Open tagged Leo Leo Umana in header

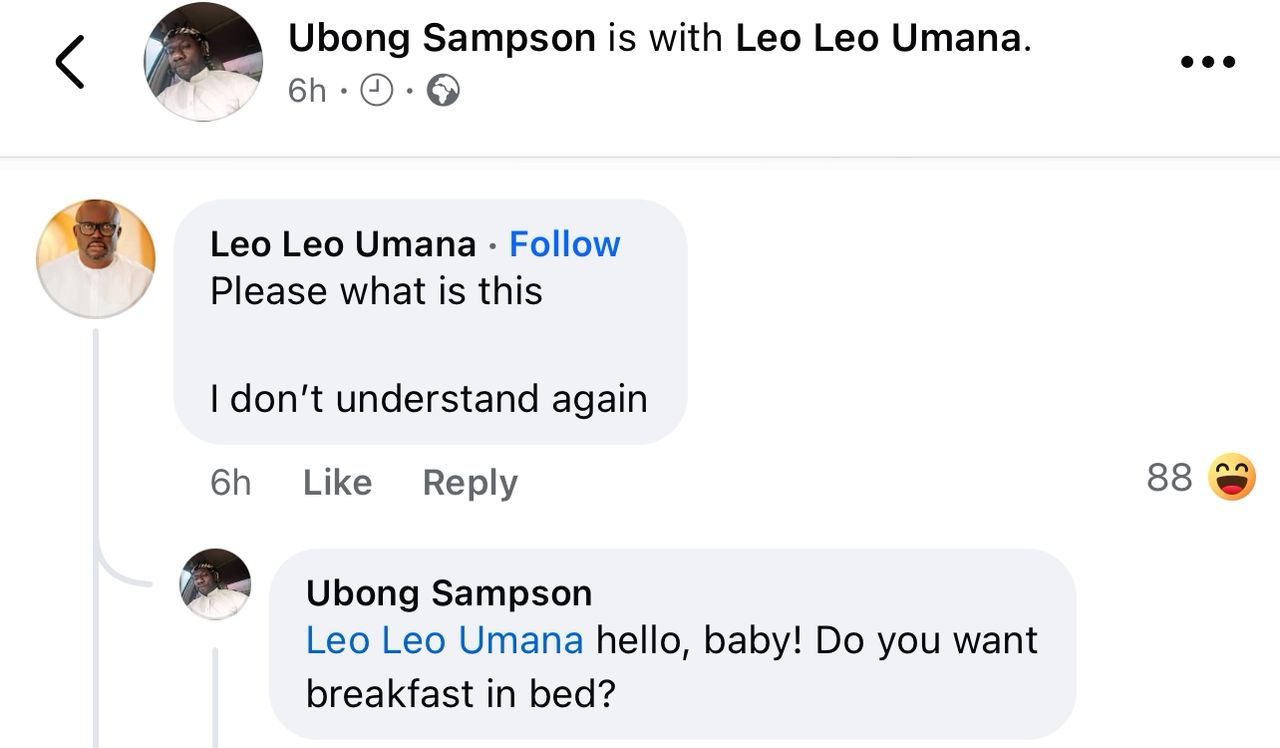point(878,39)
